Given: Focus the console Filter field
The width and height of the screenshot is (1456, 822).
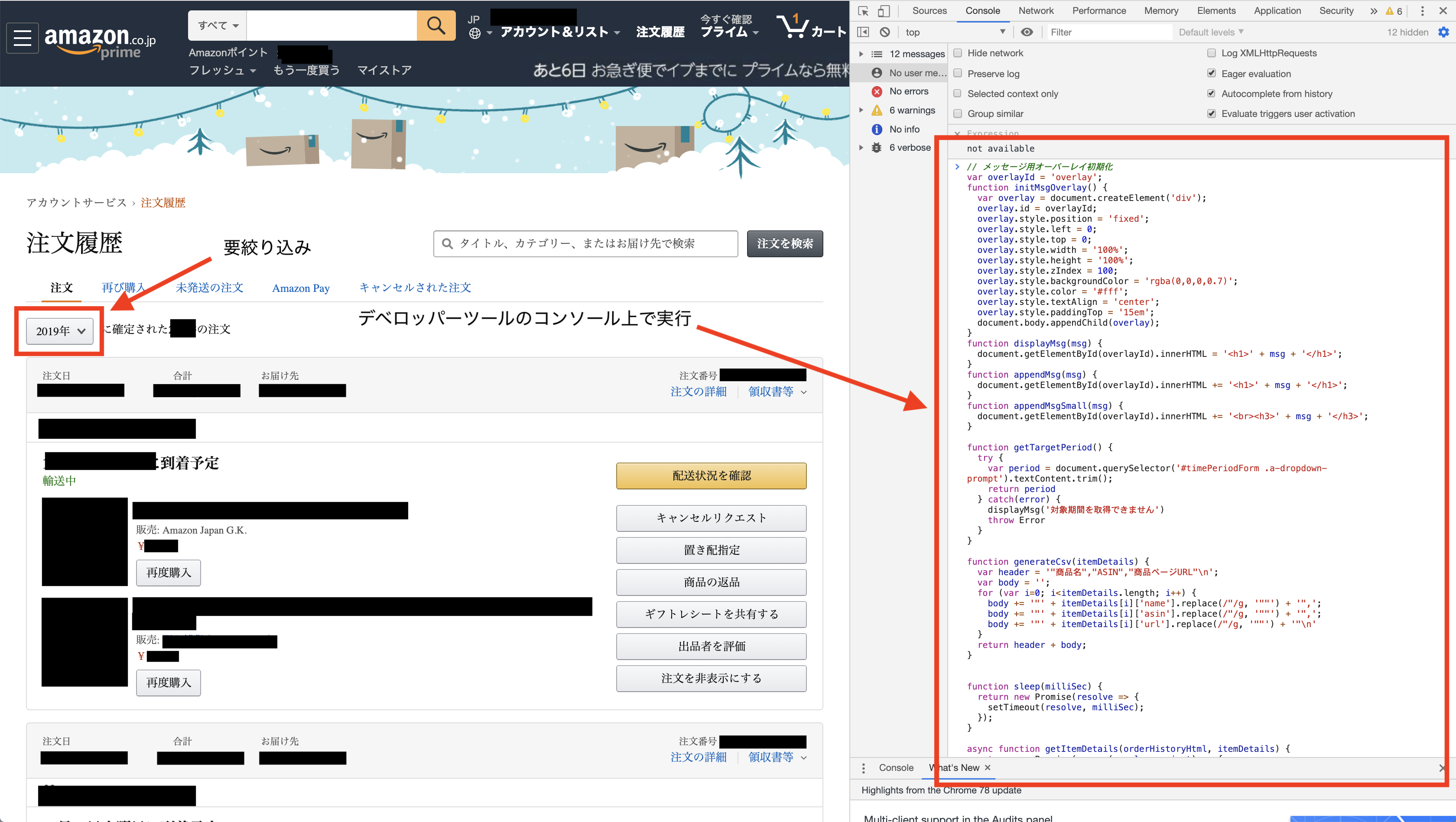Looking at the screenshot, I should point(1108,32).
